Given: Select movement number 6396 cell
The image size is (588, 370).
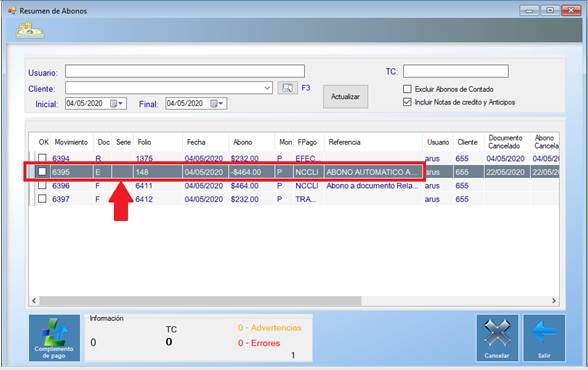Looking at the screenshot, I should point(61,186).
